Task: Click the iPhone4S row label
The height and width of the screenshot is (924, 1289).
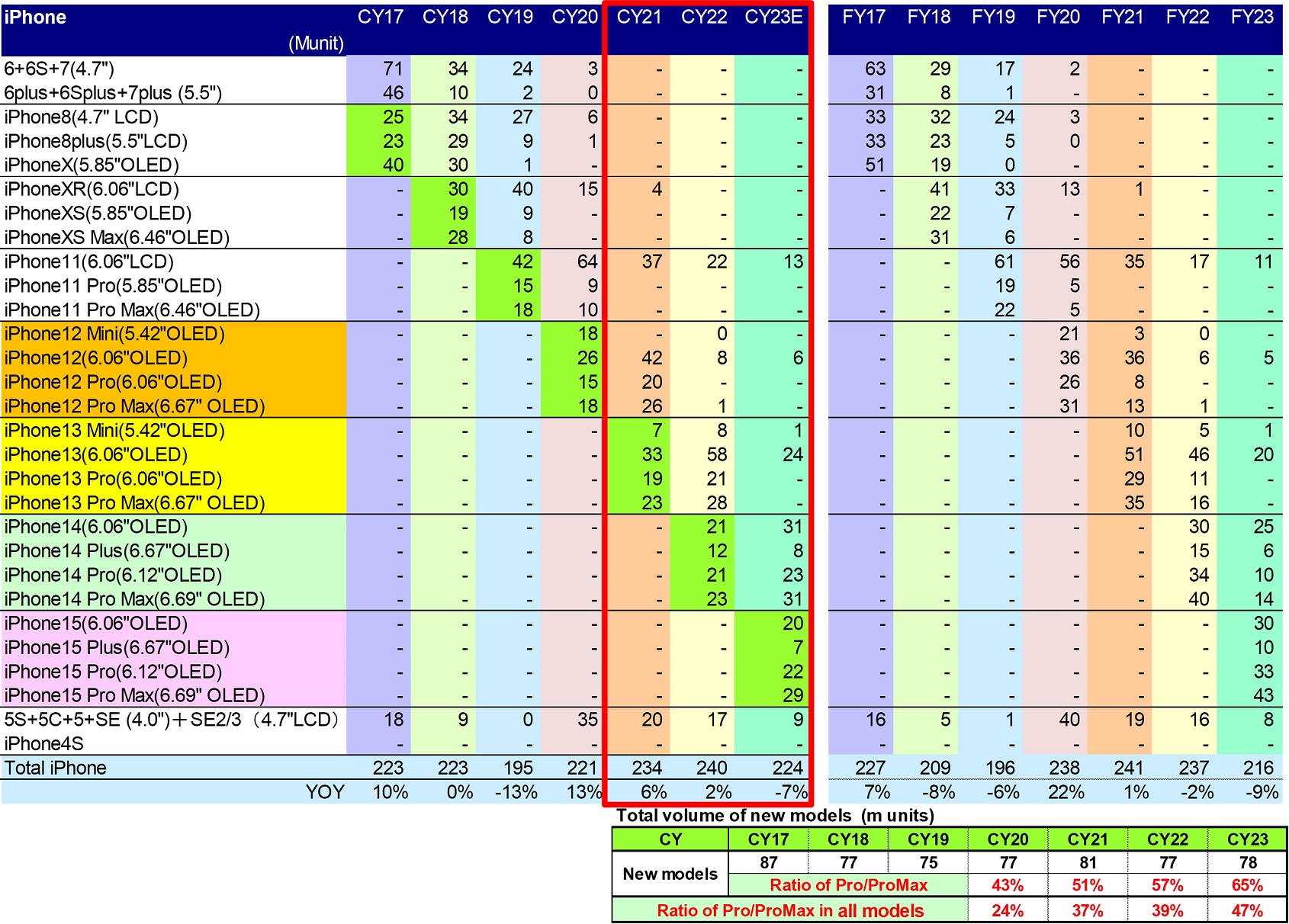Action: click(x=44, y=743)
